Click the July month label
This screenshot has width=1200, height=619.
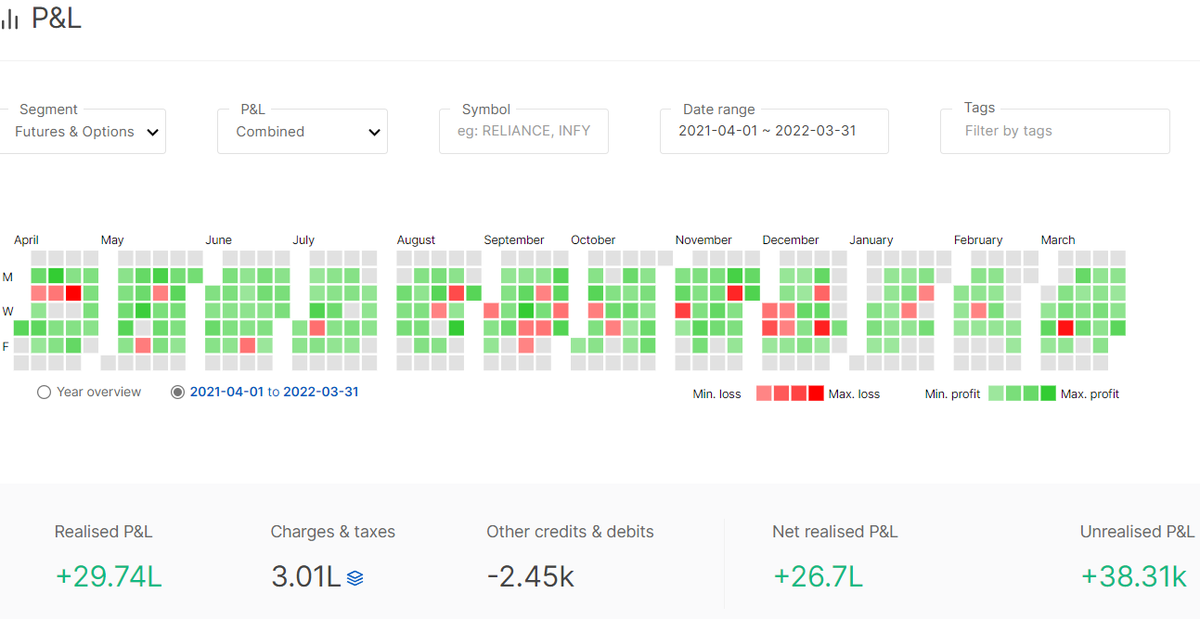(303, 240)
